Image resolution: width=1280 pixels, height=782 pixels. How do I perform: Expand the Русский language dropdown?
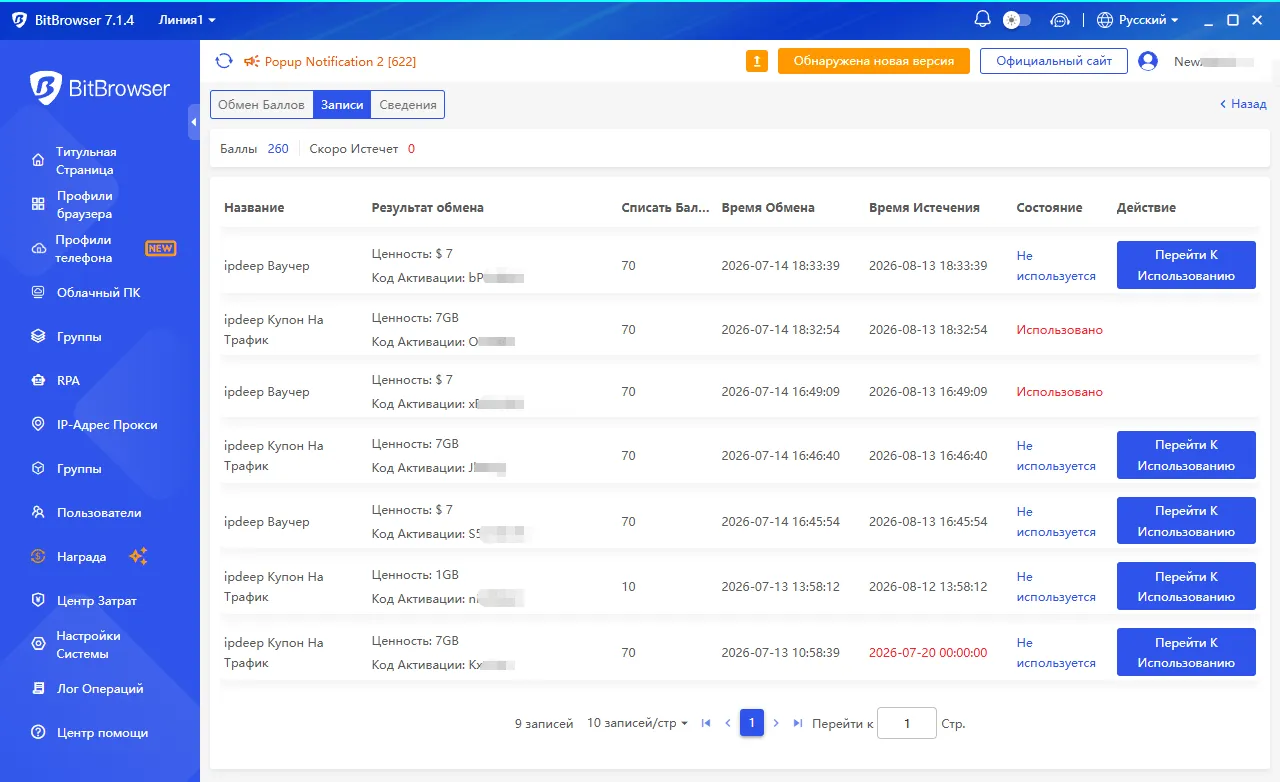pos(1138,20)
